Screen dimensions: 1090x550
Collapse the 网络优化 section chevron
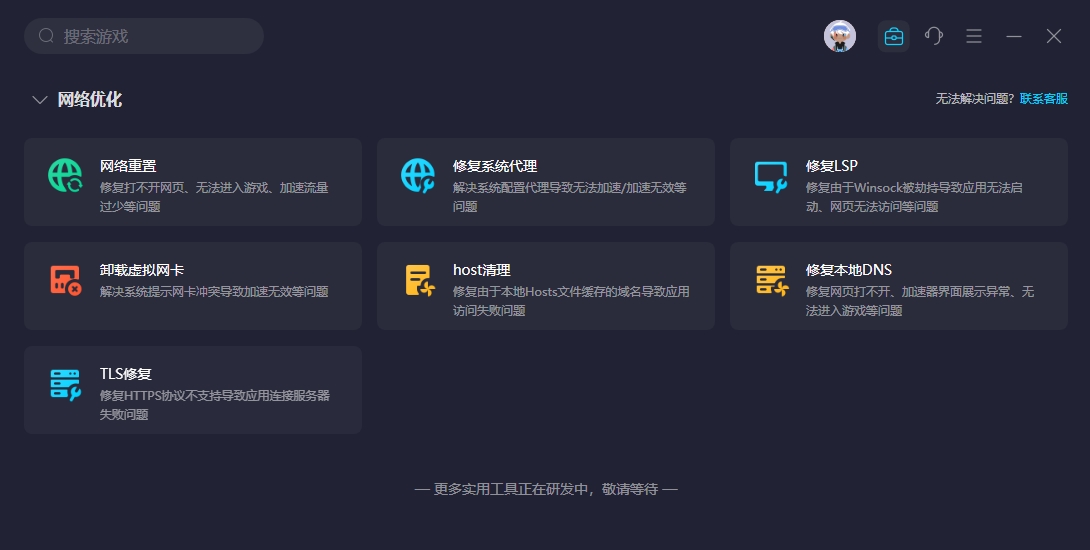40,100
